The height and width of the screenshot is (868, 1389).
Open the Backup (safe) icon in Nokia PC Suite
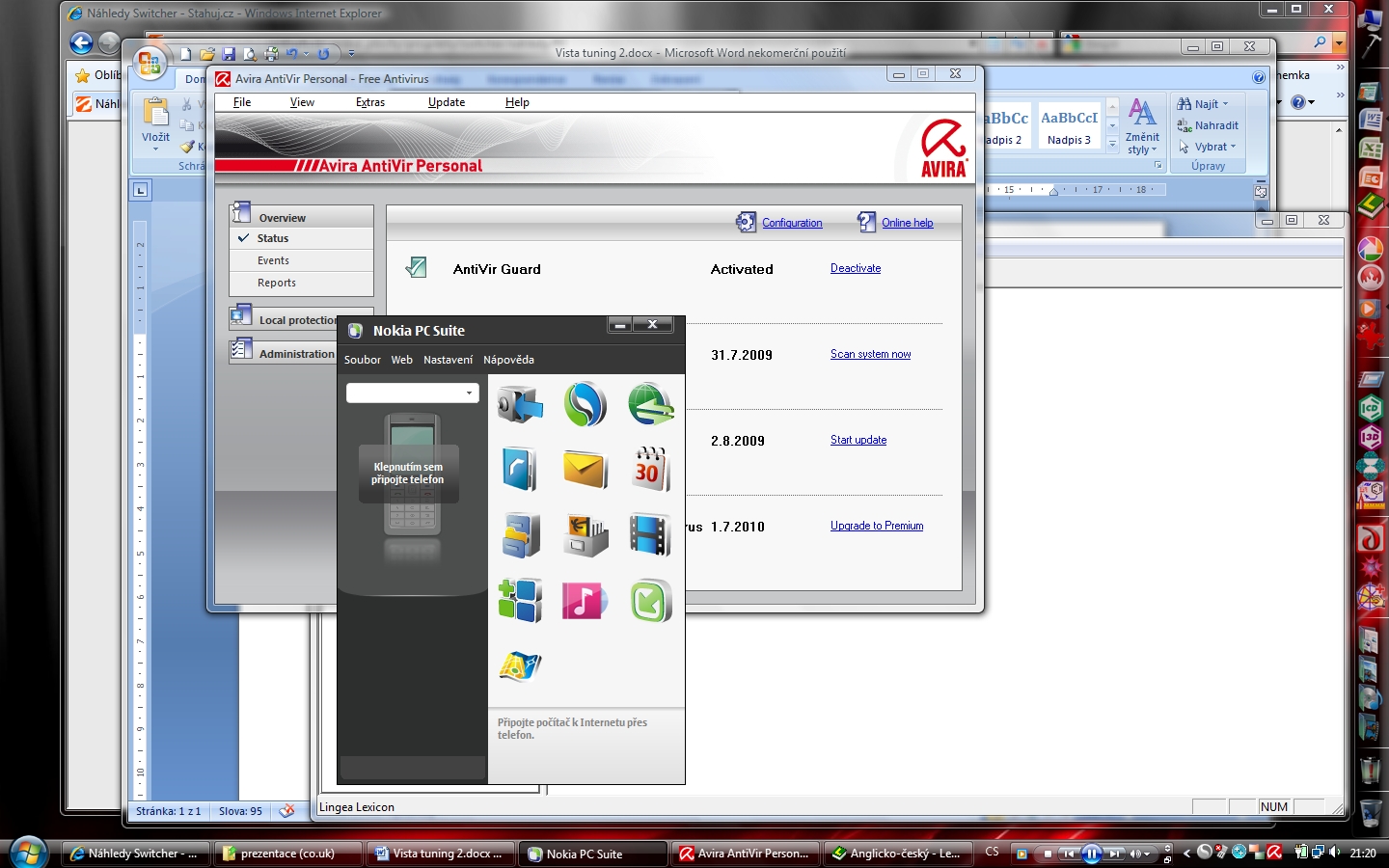tap(521, 404)
